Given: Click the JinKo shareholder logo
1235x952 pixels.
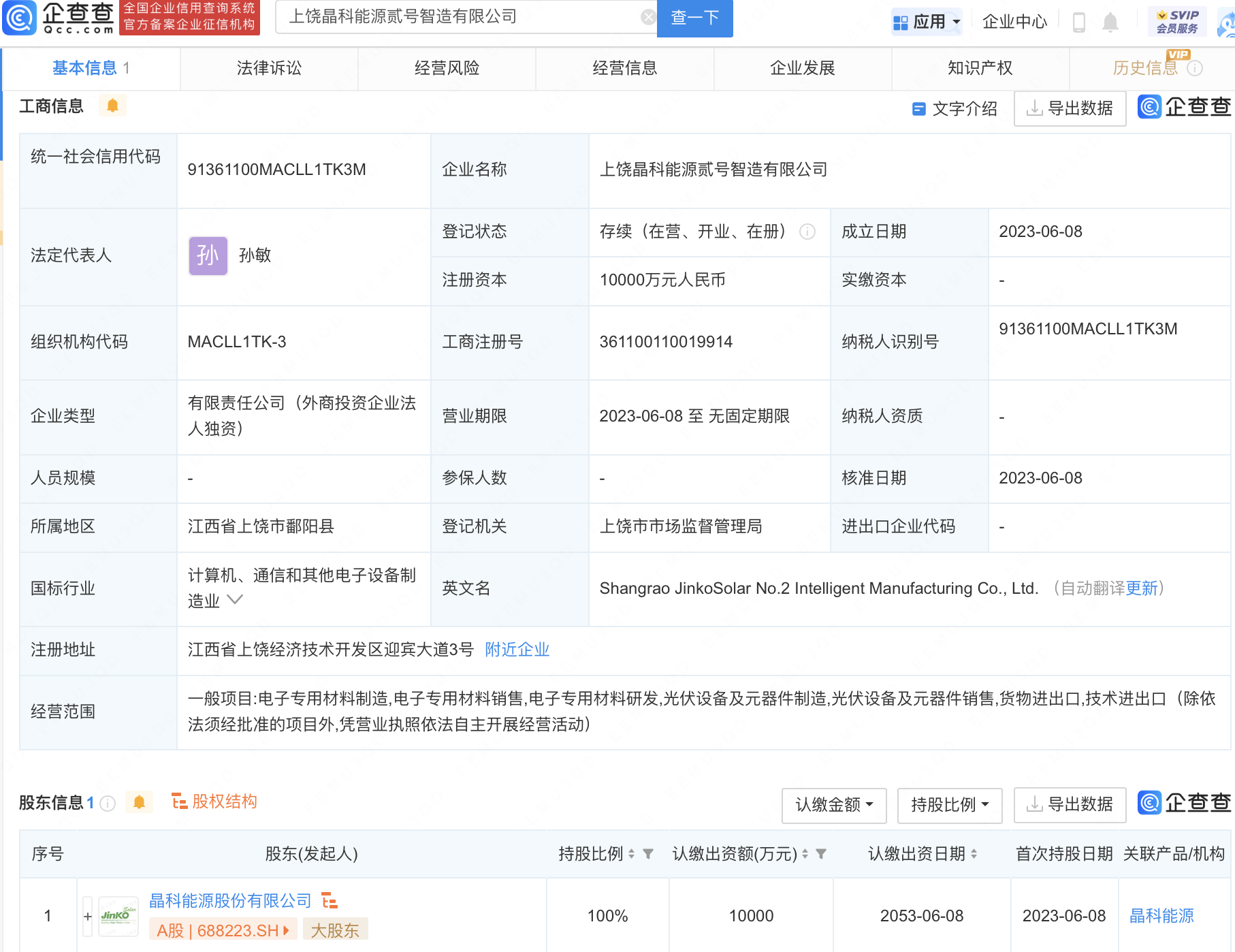Looking at the screenshot, I should pos(118,917).
